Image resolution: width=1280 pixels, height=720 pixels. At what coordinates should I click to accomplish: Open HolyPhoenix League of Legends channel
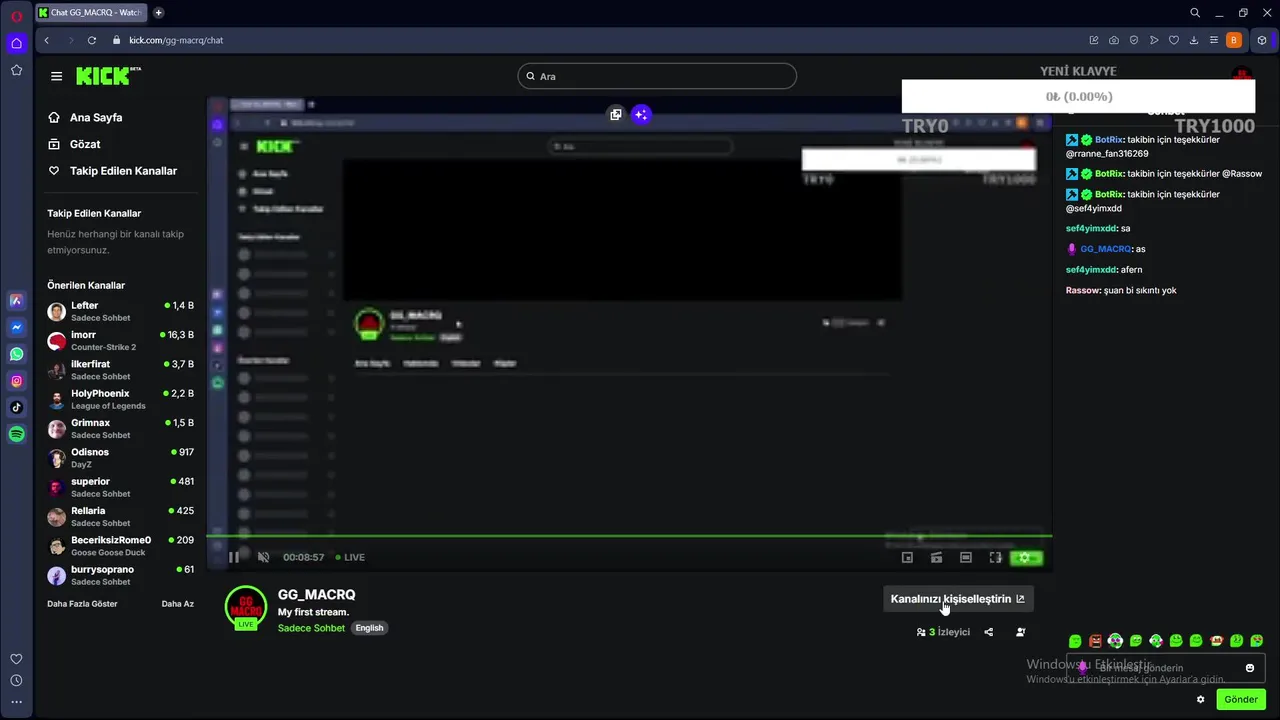pyautogui.click(x=120, y=399)
